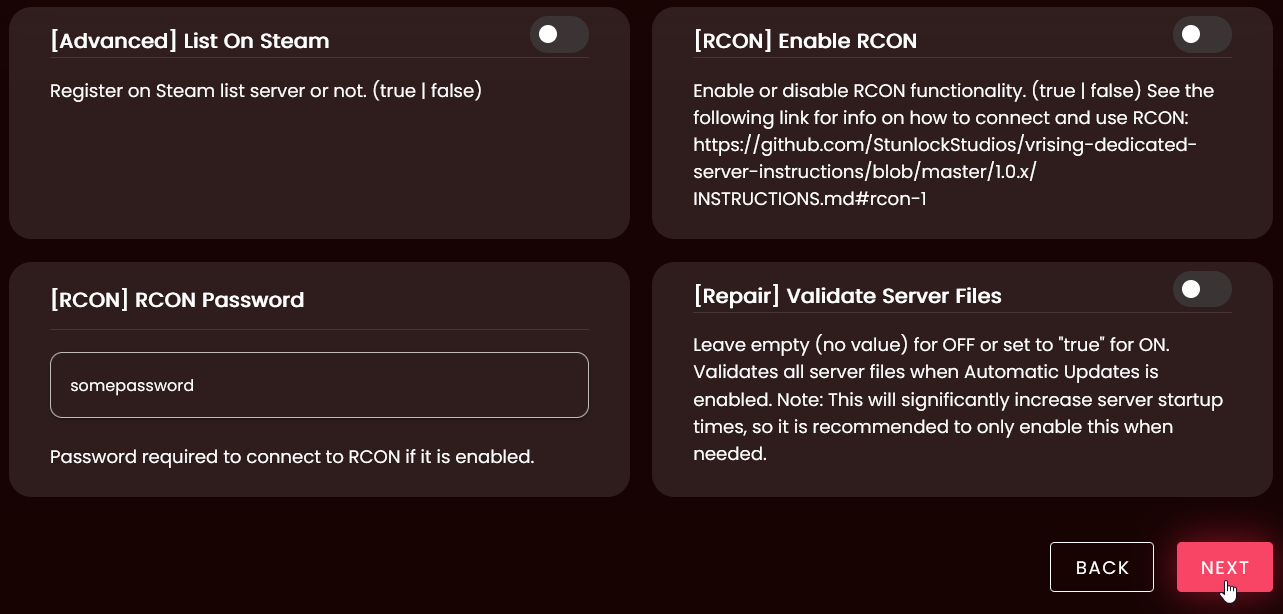The width and height of the screenshot is (1283, 614).
Task: Click the "[Advanced] List On Steam" heading
Action: (189, 41)
